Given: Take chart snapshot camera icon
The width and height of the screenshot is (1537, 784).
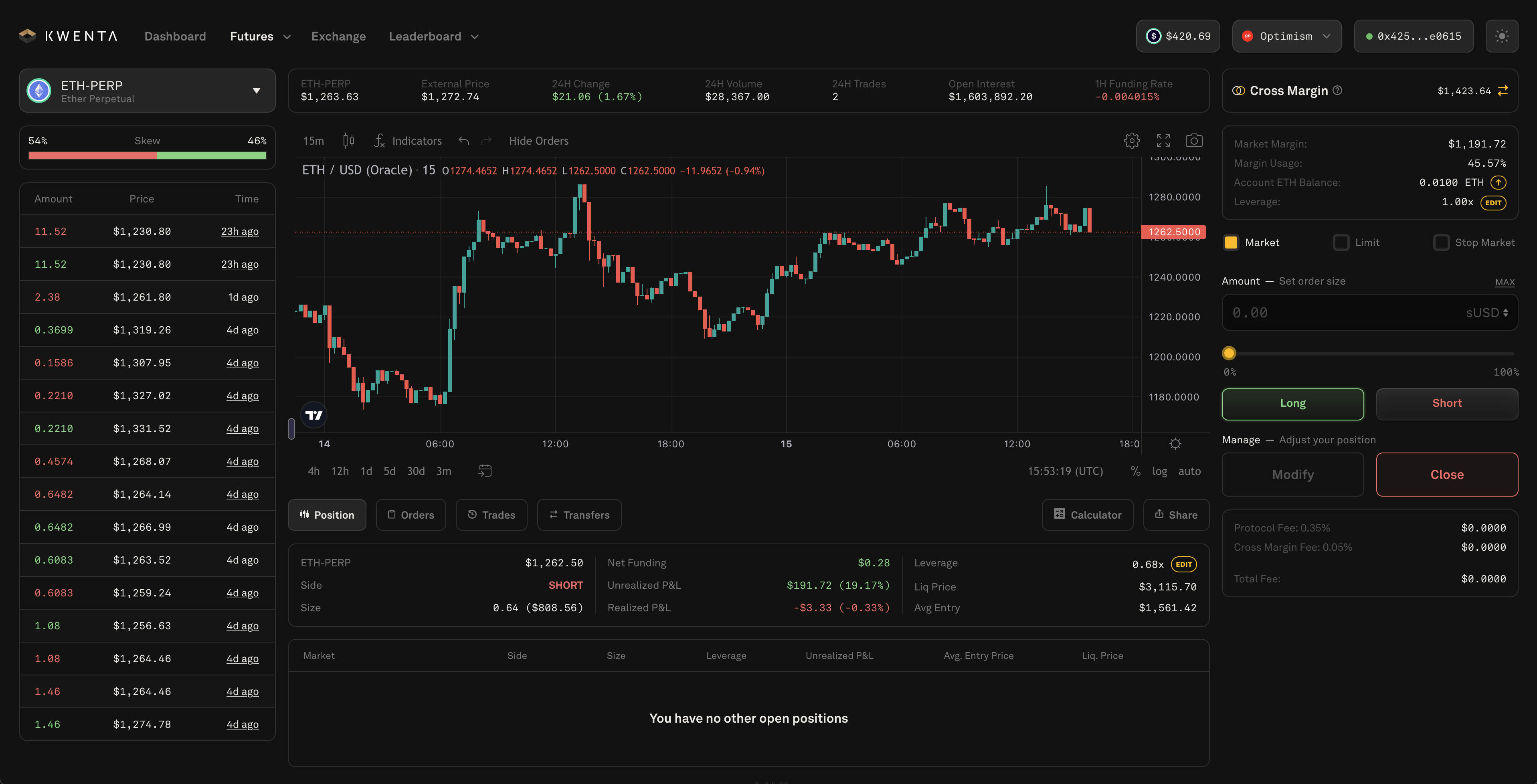Looking at the screenshot, I should 1194,141.
